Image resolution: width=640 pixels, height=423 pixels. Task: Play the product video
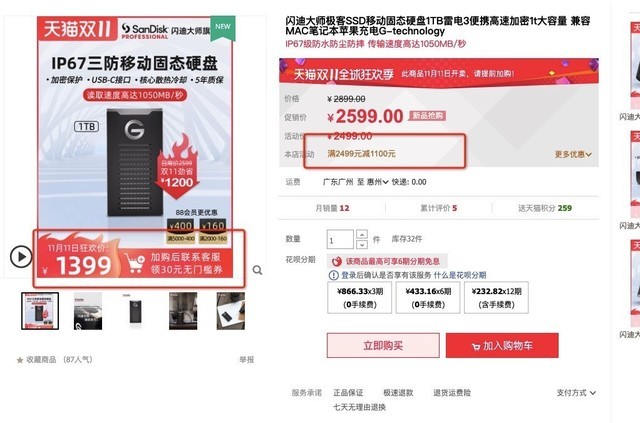click(21, 257)
